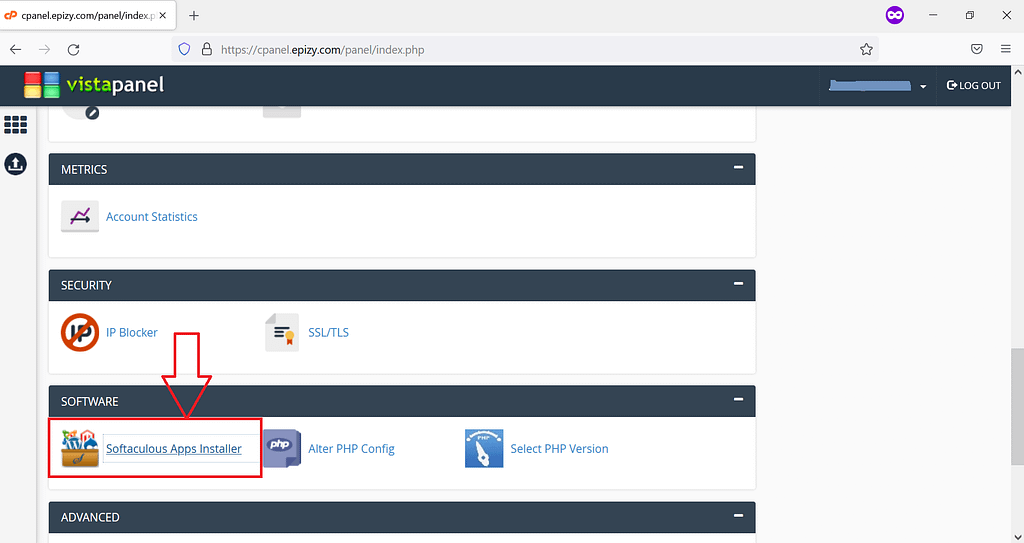Open the Alter PHP Config link
Screen dimensions: 1024x543
click(351, 449)
